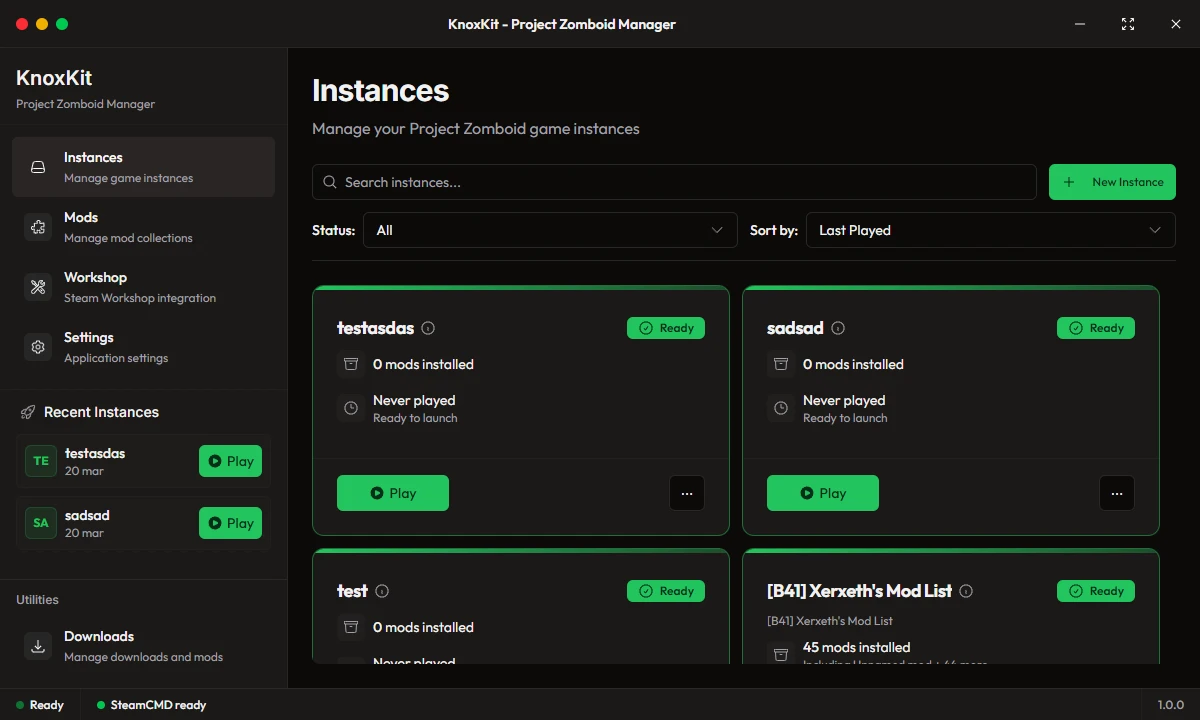Click the SteamCMD ready status dot
This screenshot has width=1200, height=720.
point(101,705)
